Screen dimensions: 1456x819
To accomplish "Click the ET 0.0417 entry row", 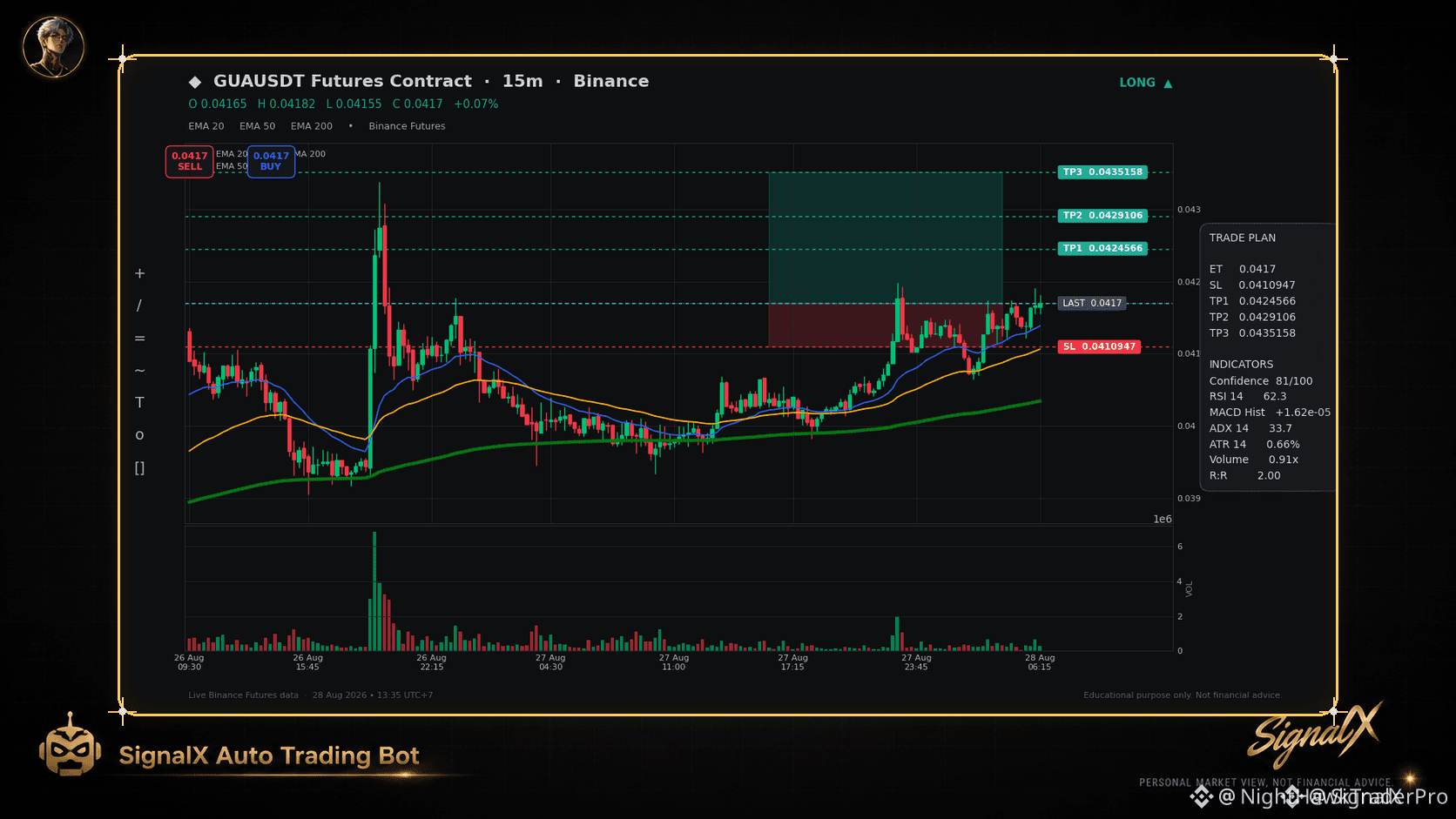I will click(x=1243, y=269).
